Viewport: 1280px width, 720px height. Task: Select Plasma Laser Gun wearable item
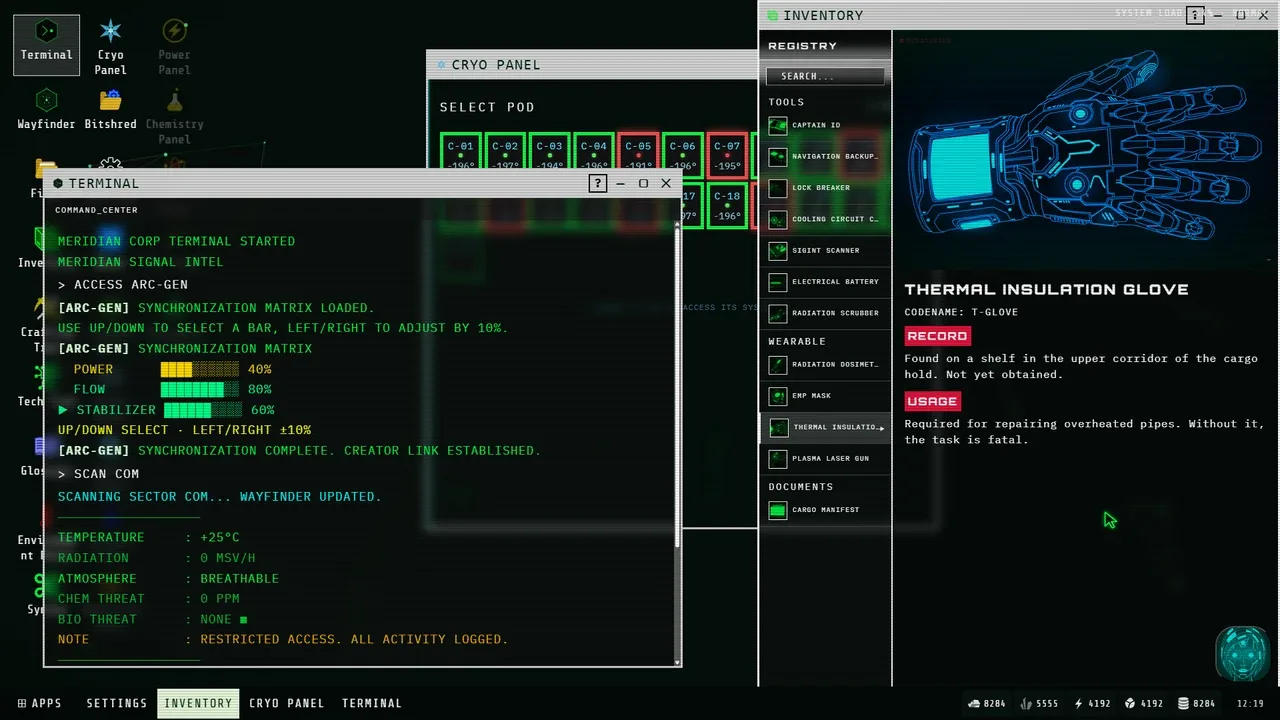coord(825,458)
